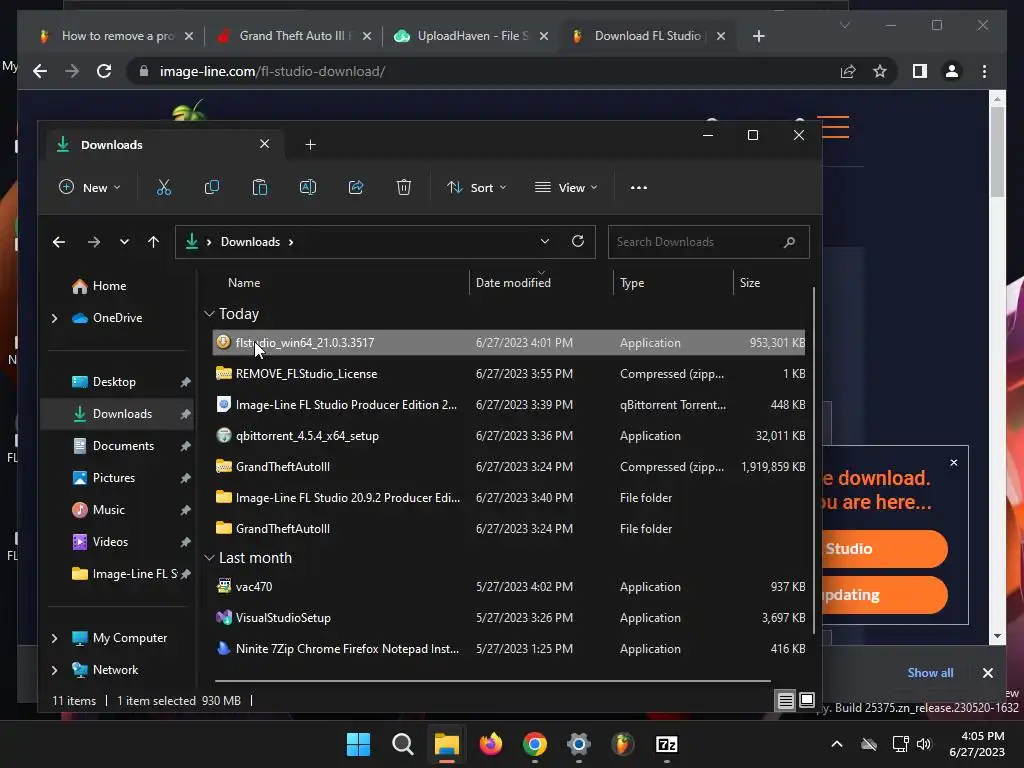Click the Share icon in Explorer toolbar
The height and width of the screenshot is (768, 1024).
pos(356,187)
